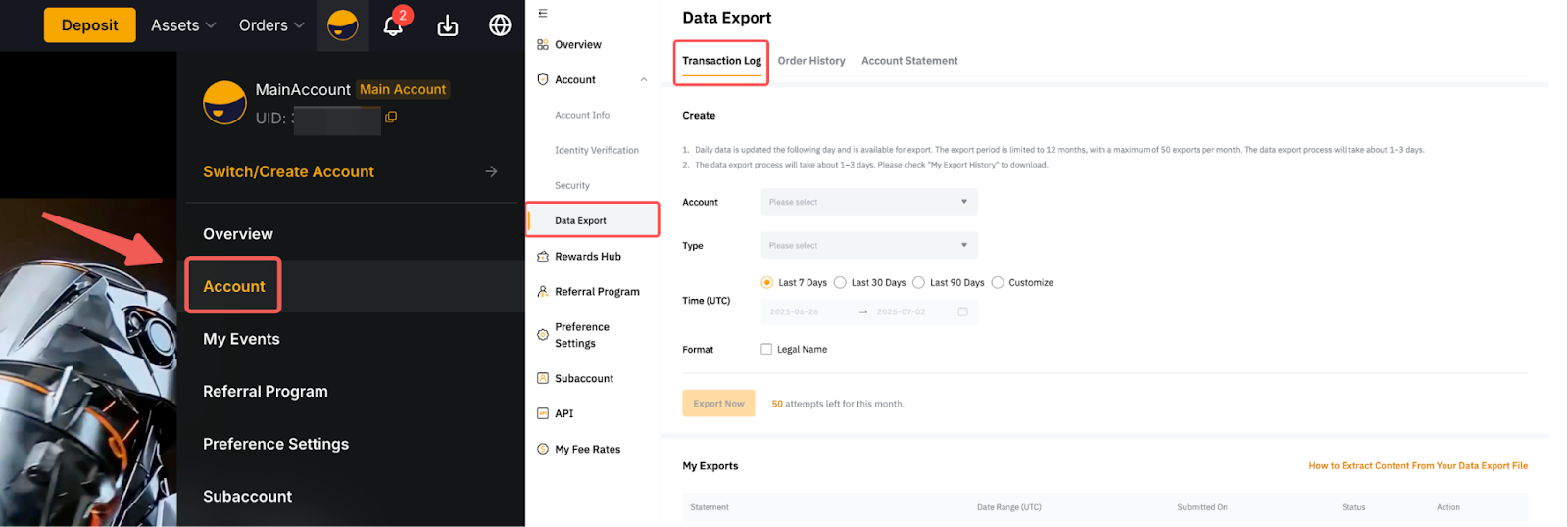
Task: Click the Switch/Create Account arrow icon
Action: pos(491,171)
